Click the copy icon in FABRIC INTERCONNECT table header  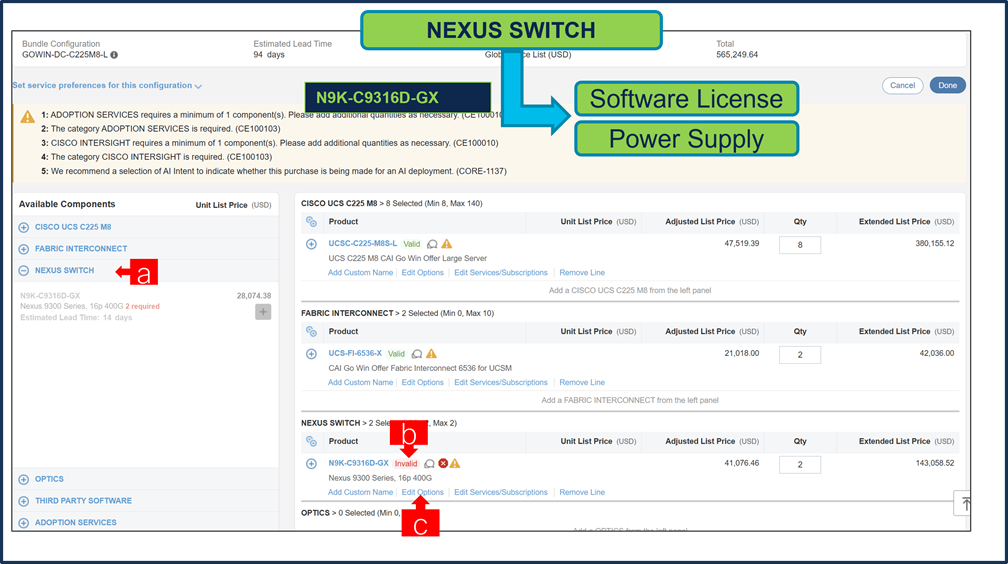coord(311,332)
